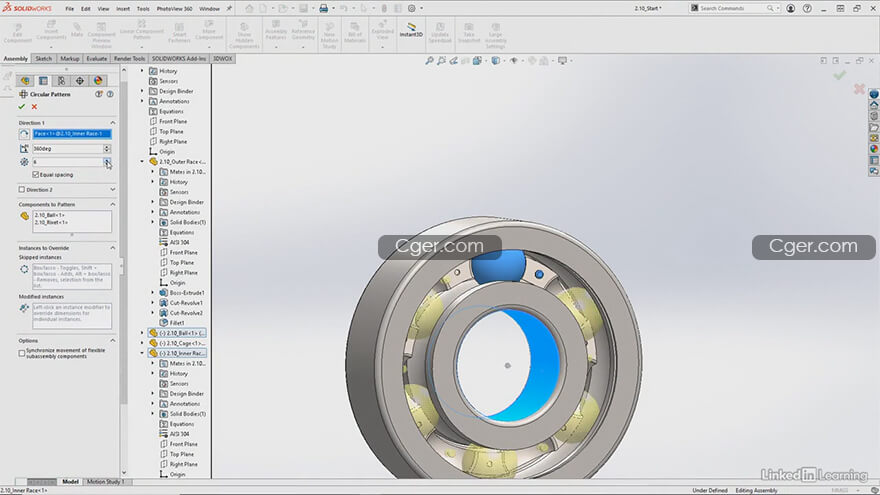Click the Skipped instances selection box
The height and width of the screenshot is (495, 880).
click(x=72, y=276)
